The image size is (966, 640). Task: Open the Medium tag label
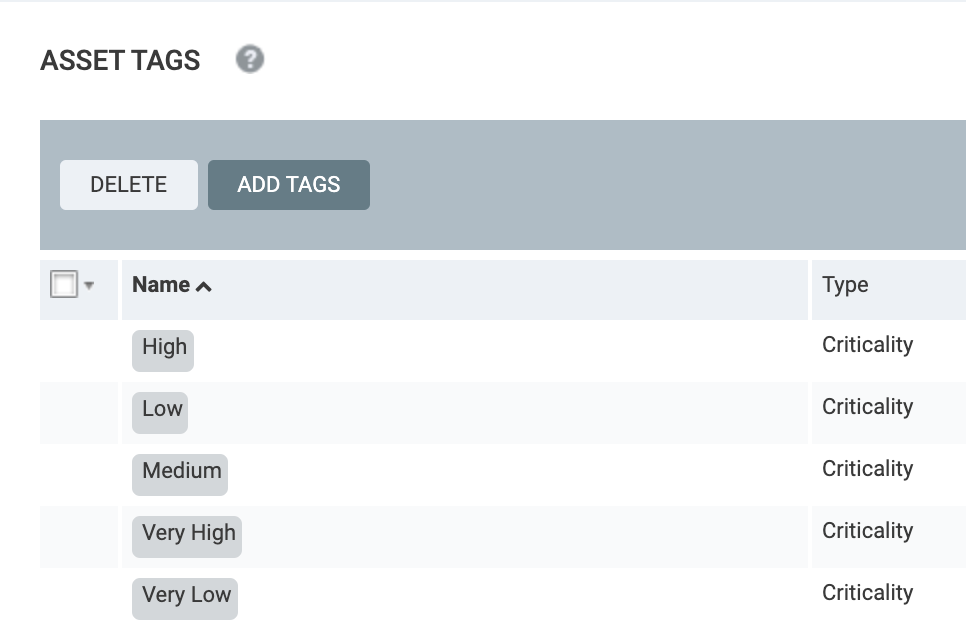pyautogui.click(x=181, y=471)
